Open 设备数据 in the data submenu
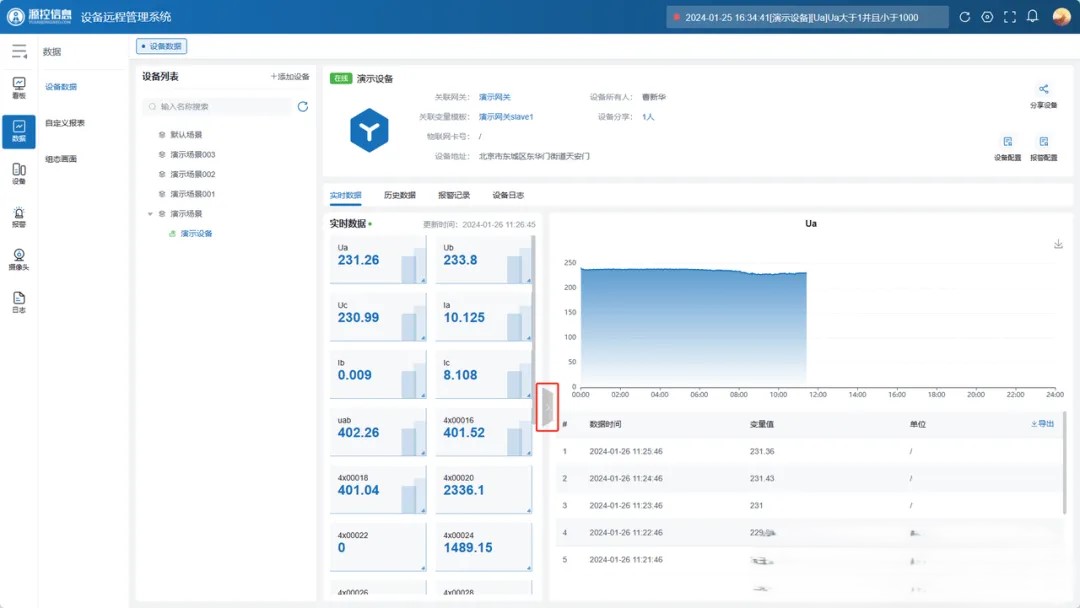1080x608 pixels. click(x=61, y=87)
